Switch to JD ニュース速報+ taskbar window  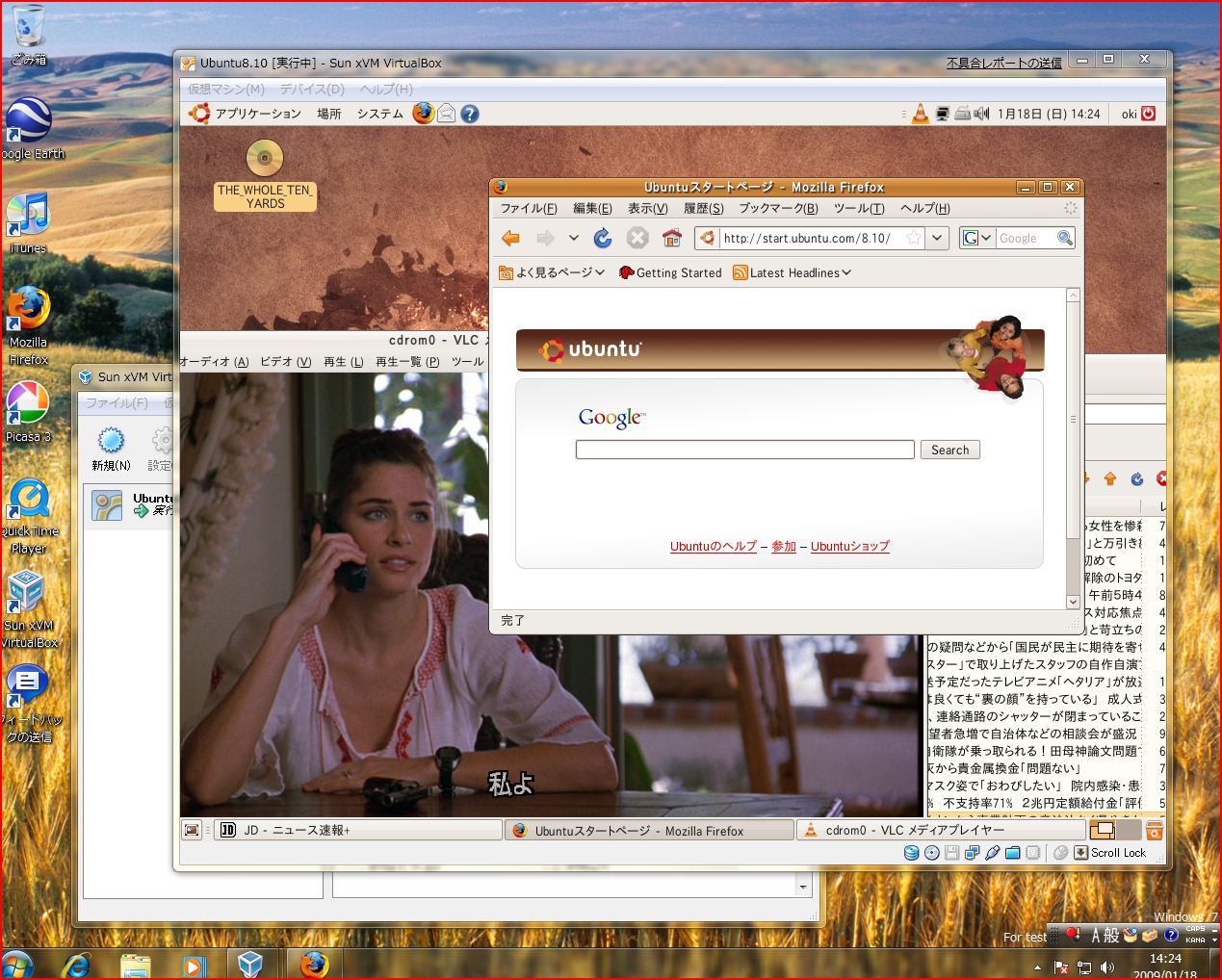pyautogui.click(x=357, y=830)
